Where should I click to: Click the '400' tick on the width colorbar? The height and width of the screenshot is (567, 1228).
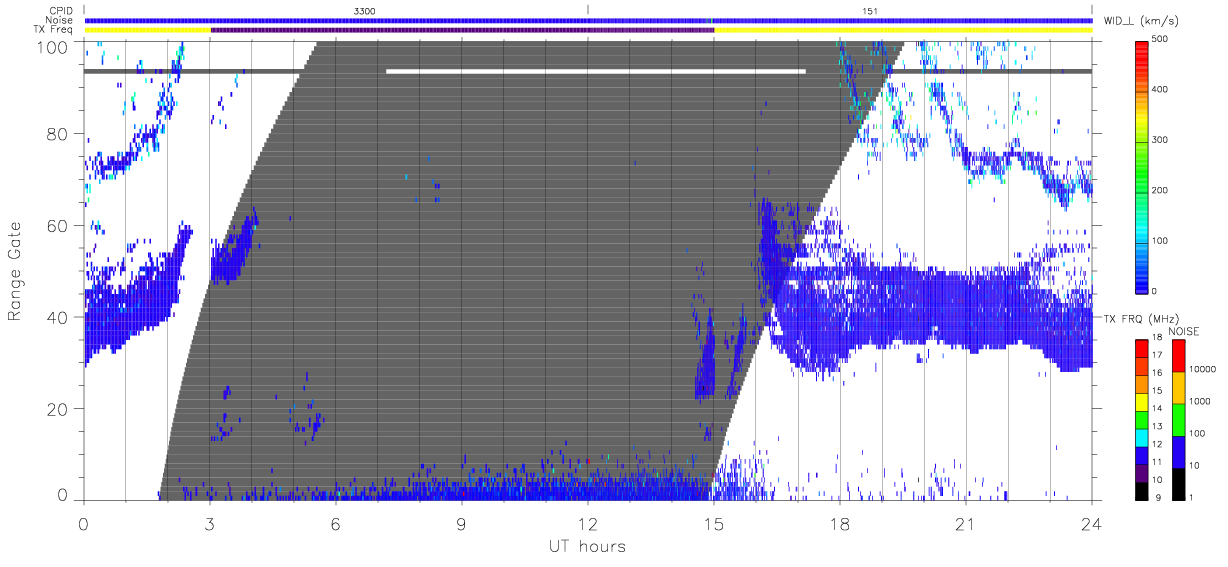(1161, 90)
